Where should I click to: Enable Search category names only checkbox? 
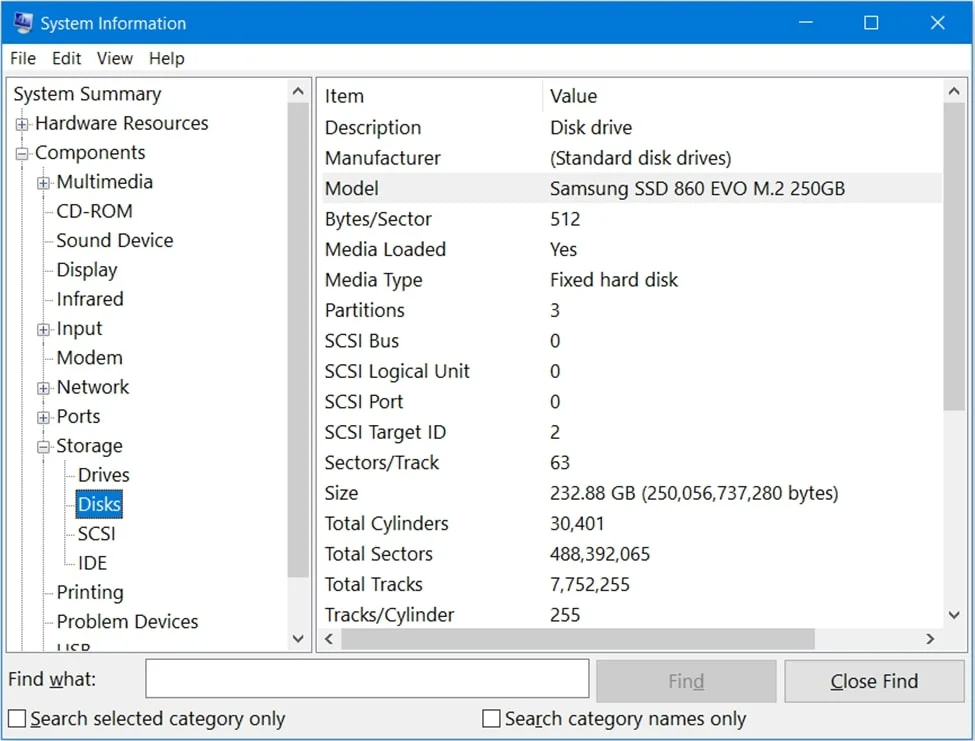[x=491, y=719]
